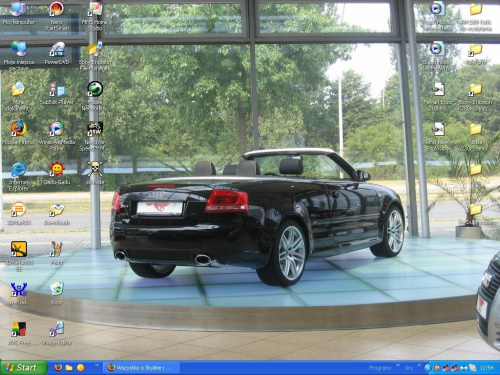
Task: Open the folder icon in Quick Launch
Action: click(x=69, y=368)
